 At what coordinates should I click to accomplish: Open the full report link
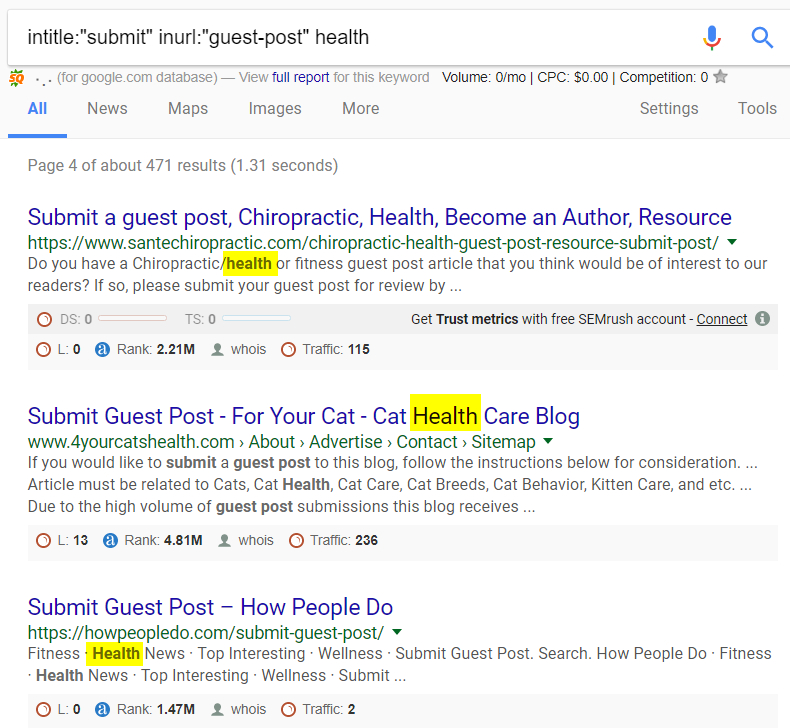pos(301,77)
